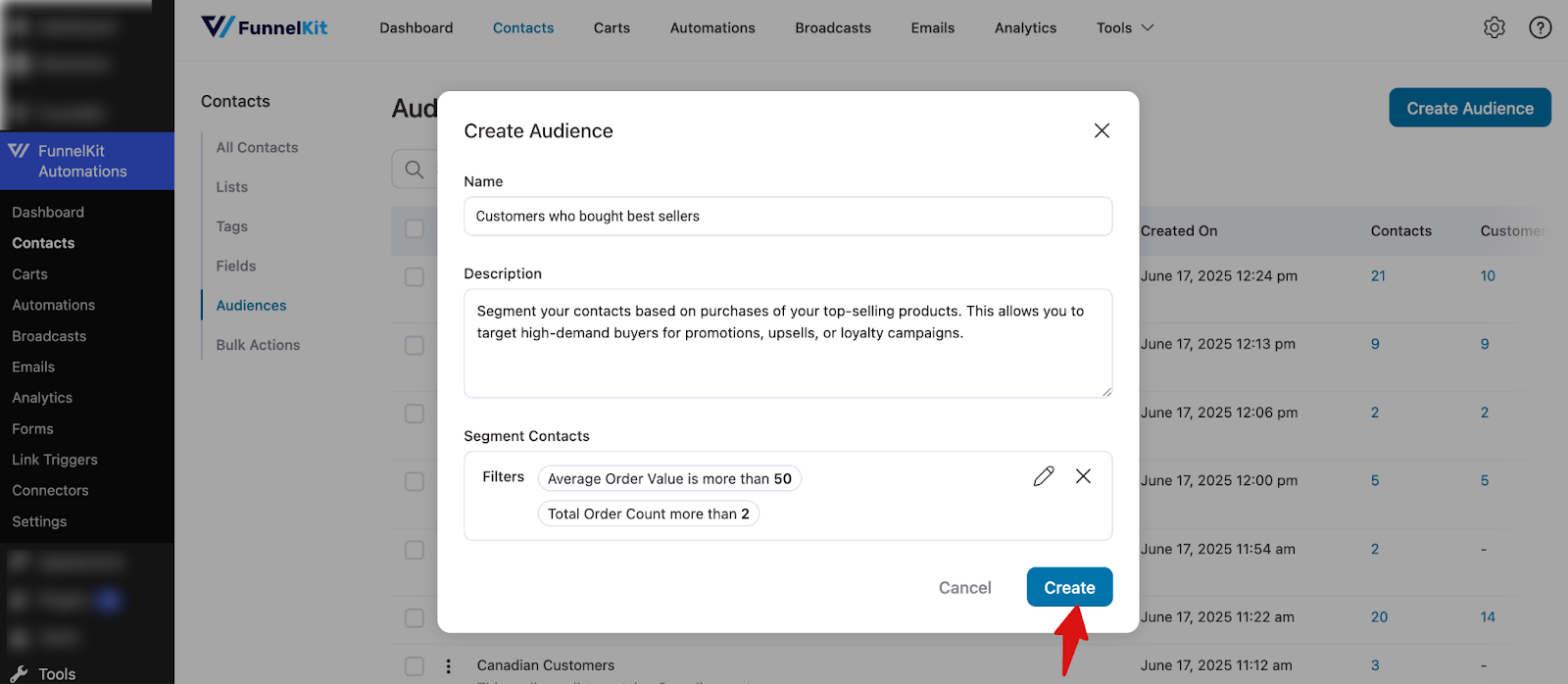Open Dashboard in top navigation
1568x684 pixels.
click(416, 27)
